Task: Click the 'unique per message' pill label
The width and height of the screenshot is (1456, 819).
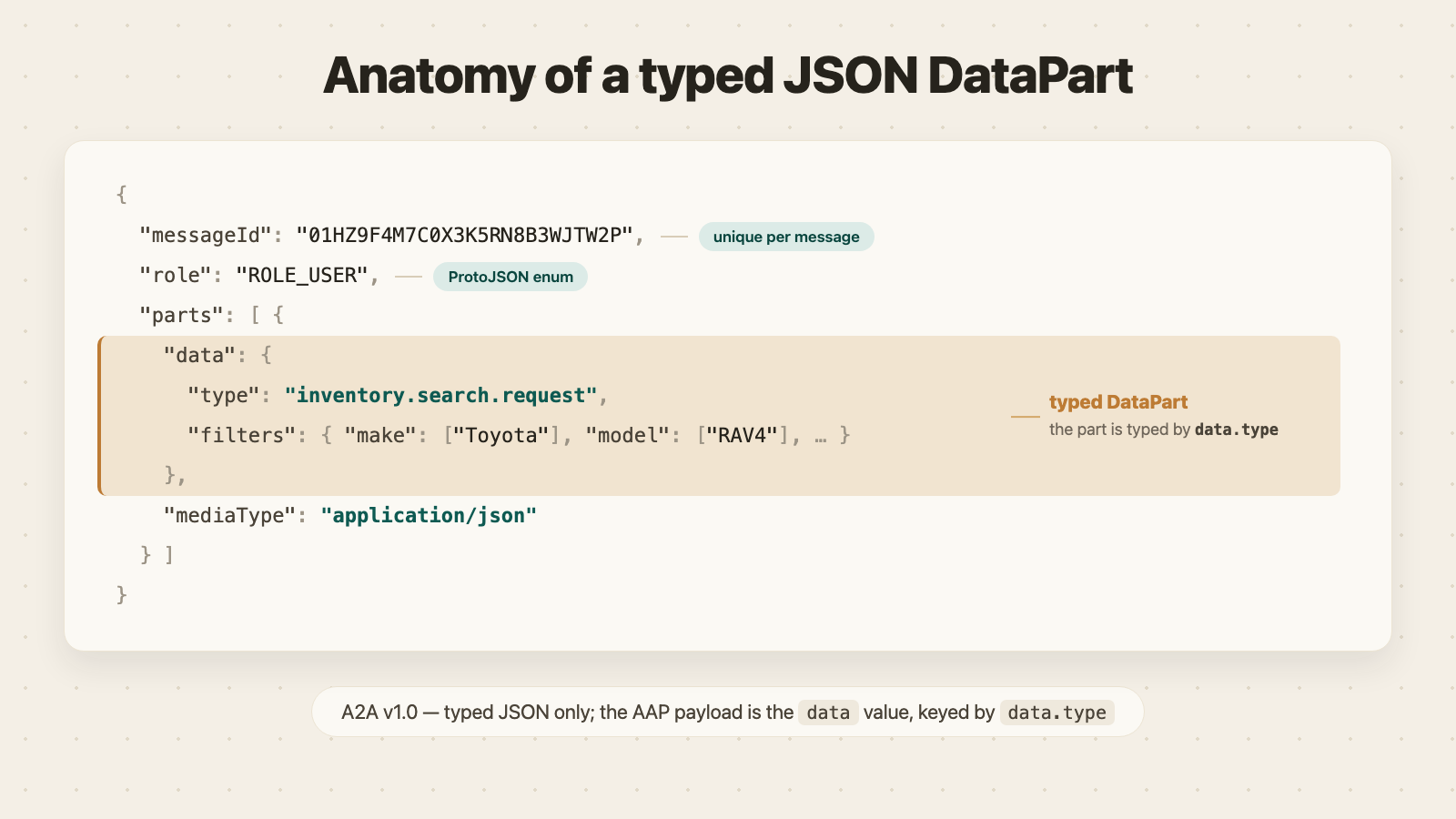Action: [786, 237]
